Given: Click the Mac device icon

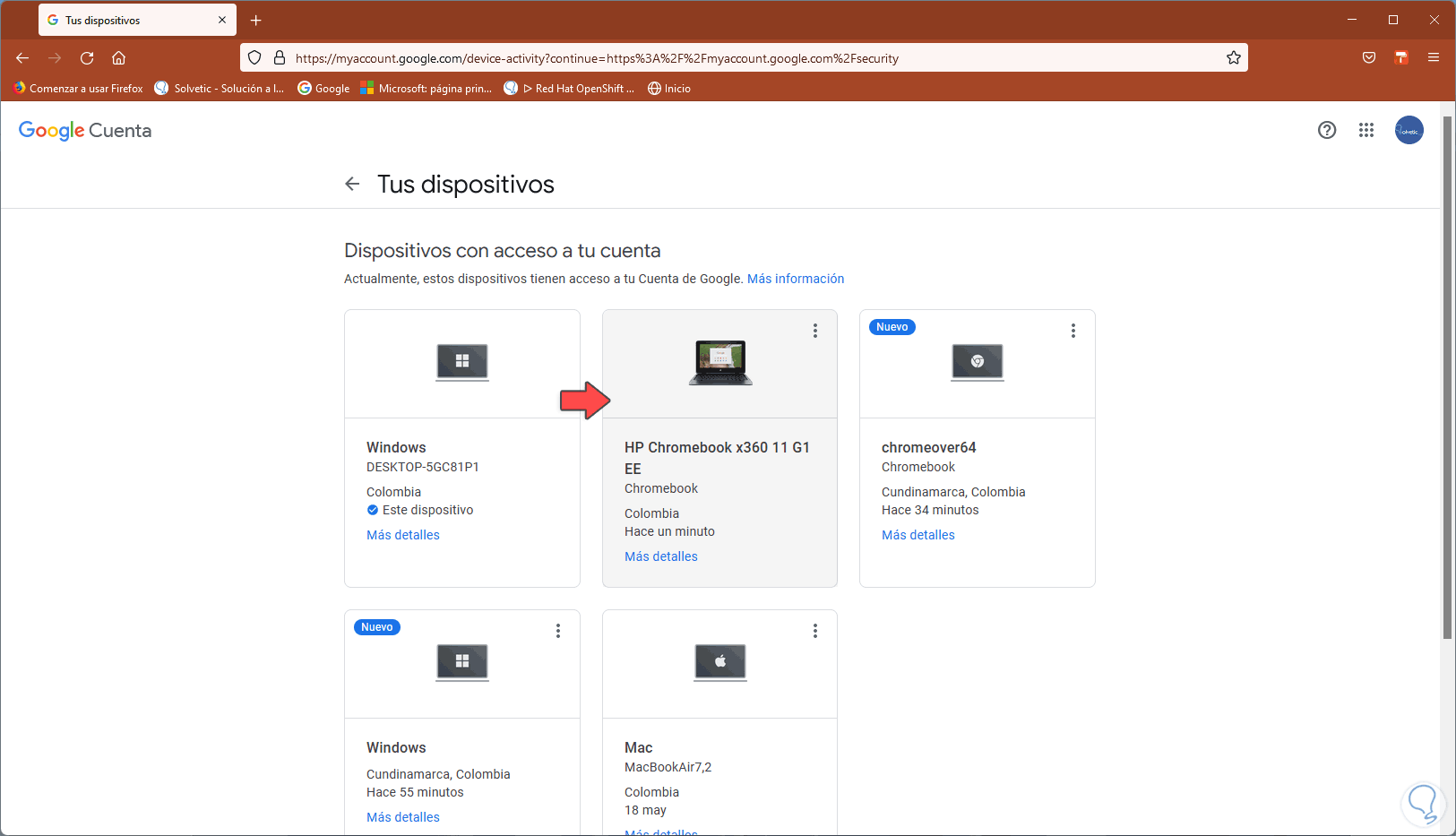Looking at the screenshot, I should (720, 662).
